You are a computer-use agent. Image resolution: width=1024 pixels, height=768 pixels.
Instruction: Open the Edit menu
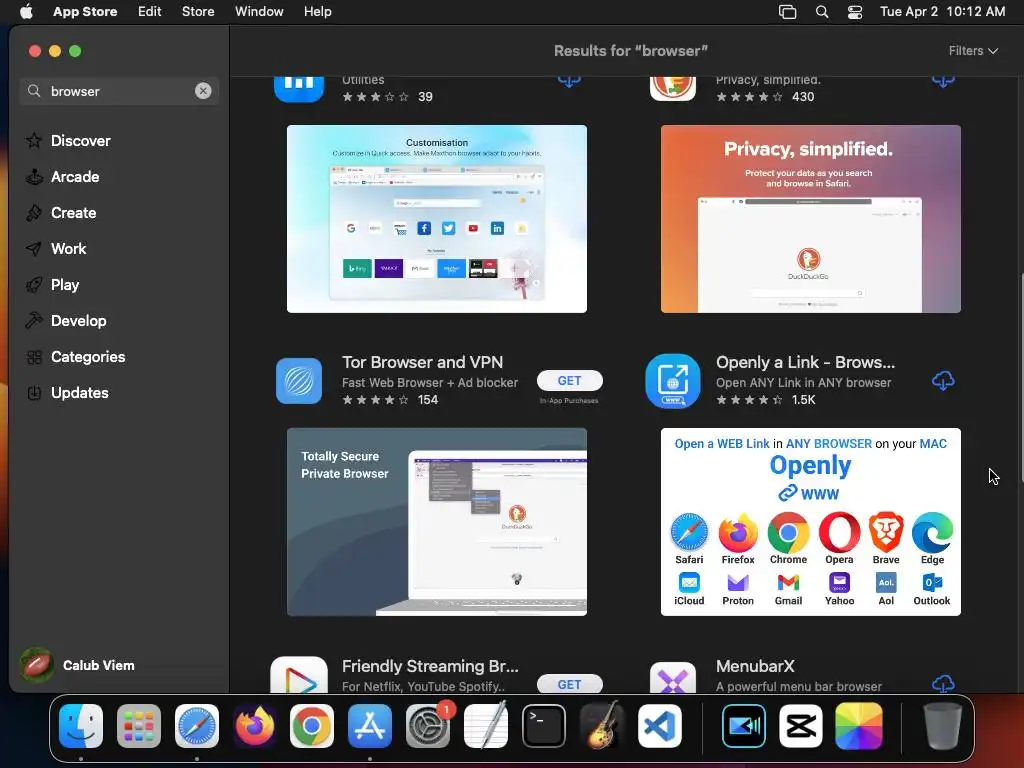click(x=150, y=11)
